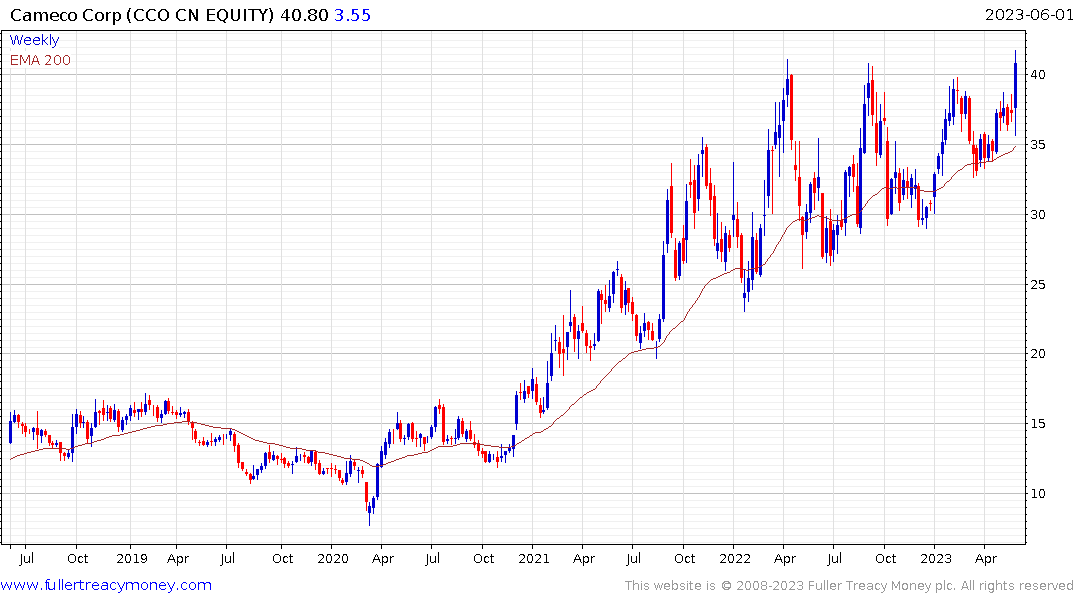This screenshot has width=1075, height=600.
Task: Click the 30 price axis label
Action: tap(1038, 215)
